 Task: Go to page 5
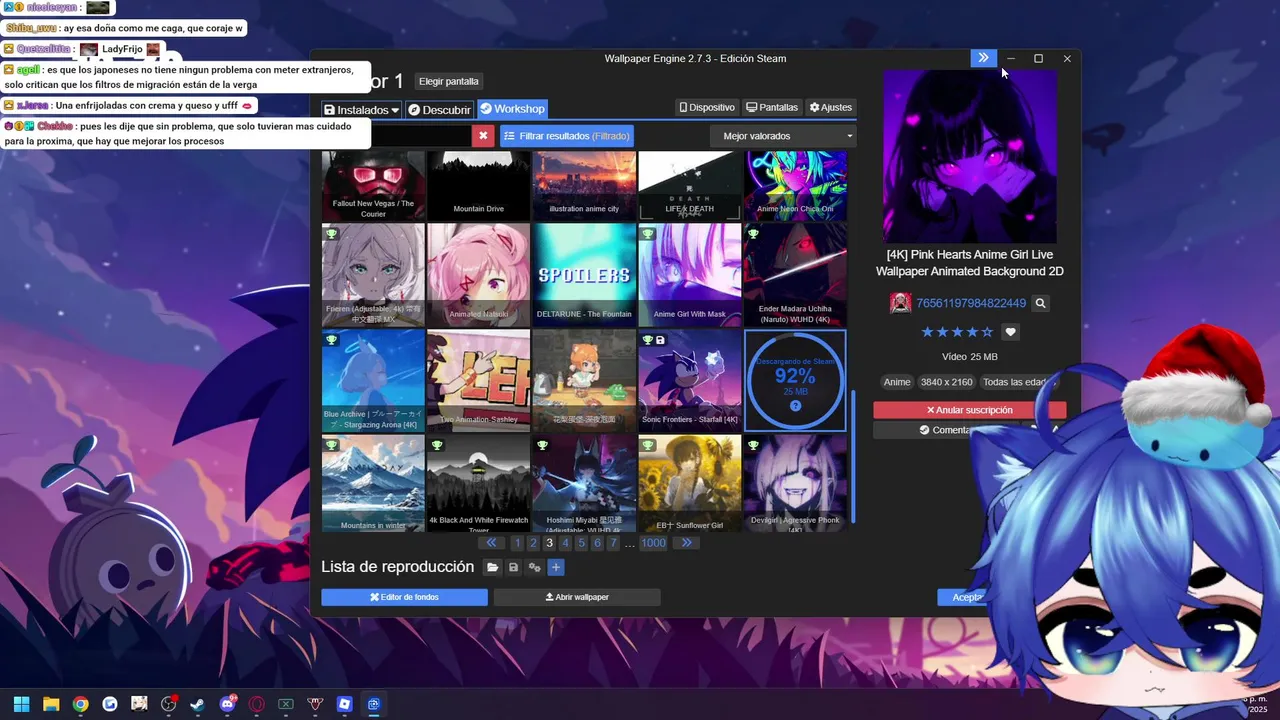(x=581, y=543)
